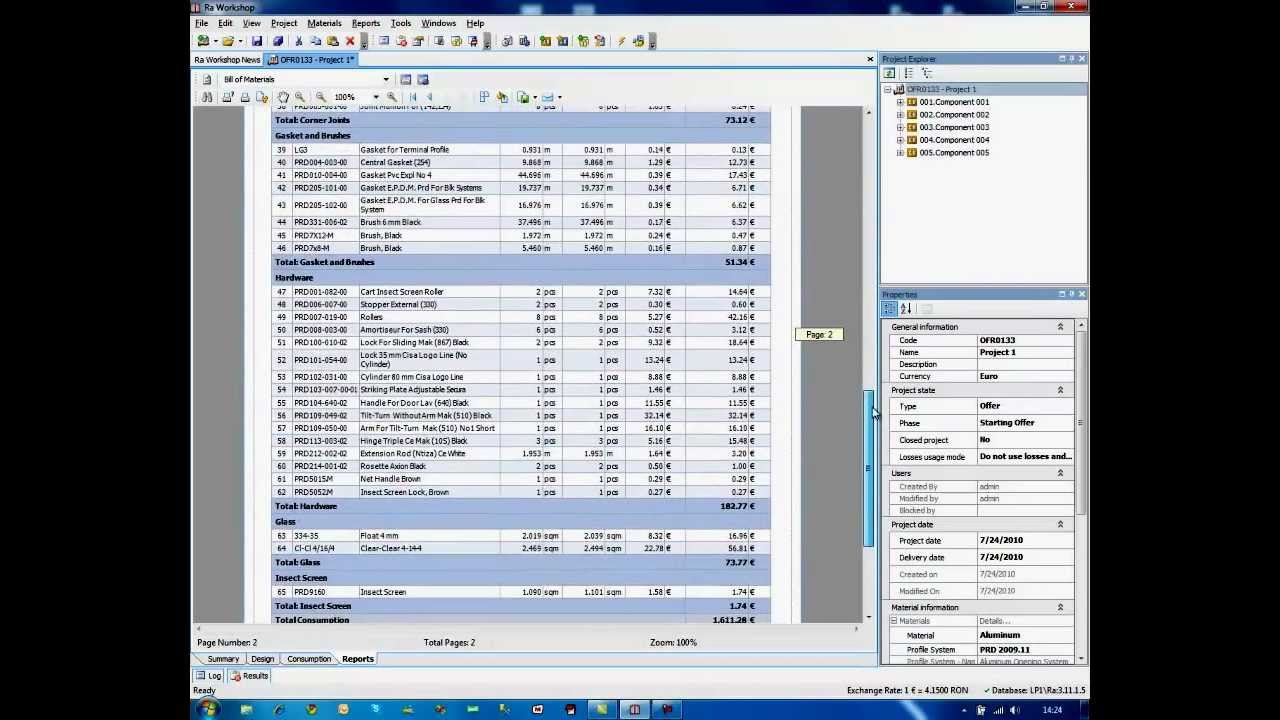
Task: Click the Name field Project 1
Action: tap(1026, 352)
